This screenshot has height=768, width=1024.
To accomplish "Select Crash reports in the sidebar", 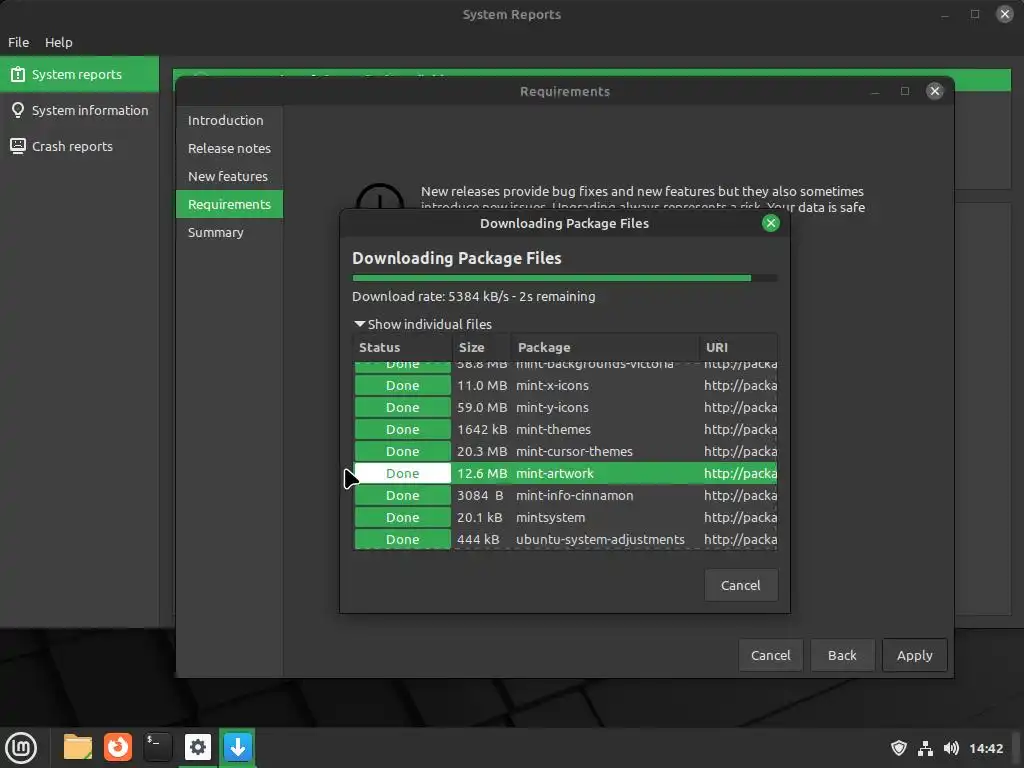I will (x=79, y=146).
